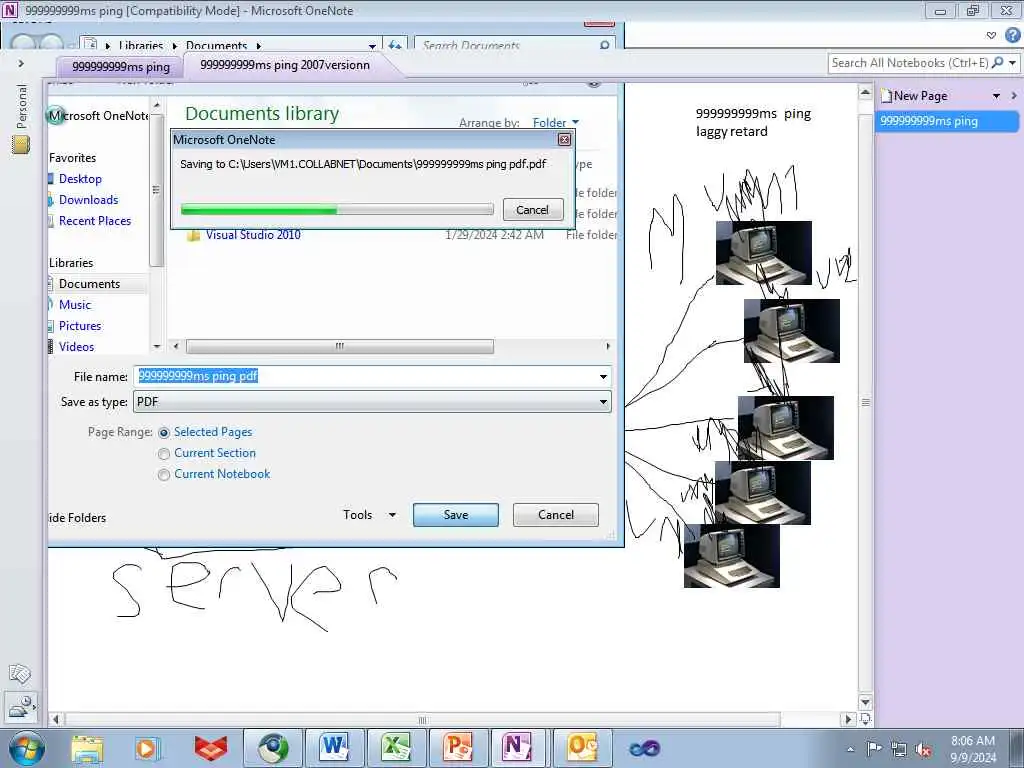The image size is (1024, 768).
Task: Click Cancel in the Save As dialog
Action: click(x=556, y=515)
